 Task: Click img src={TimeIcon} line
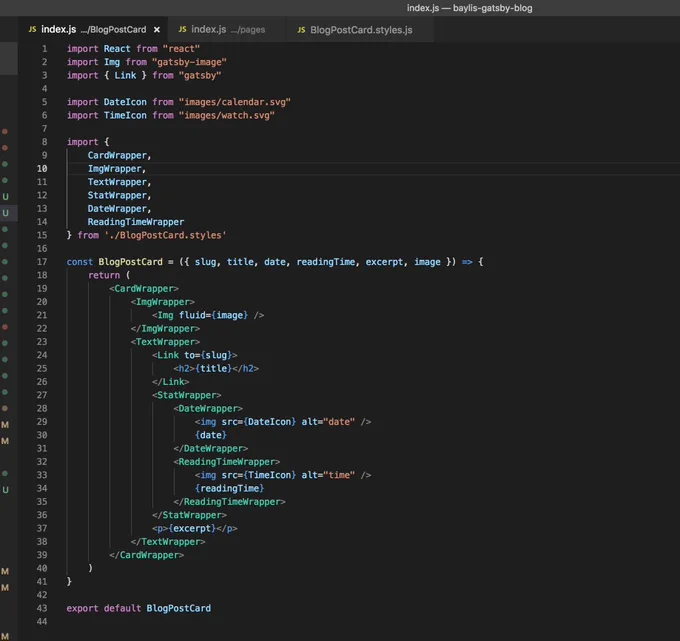(x=283, y=475)
